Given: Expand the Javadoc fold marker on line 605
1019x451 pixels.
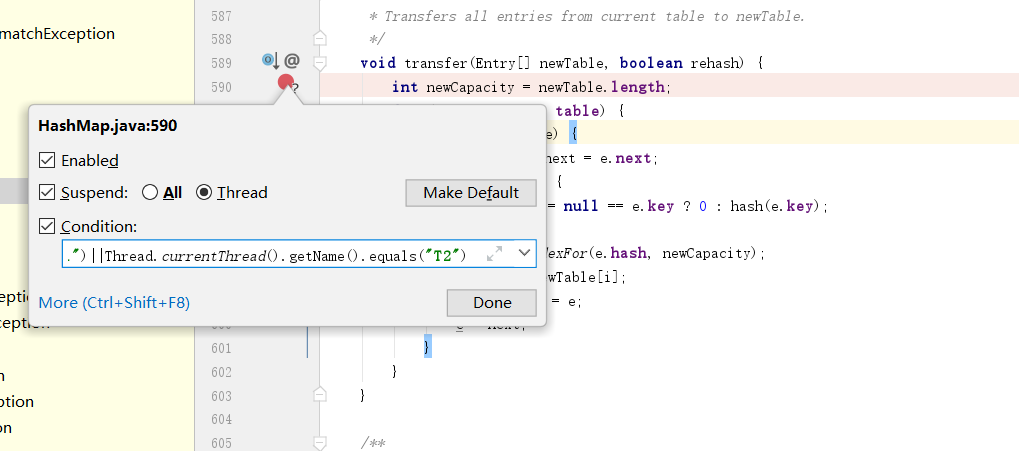Looking at the screenshot, I should [x=320, y=443].
